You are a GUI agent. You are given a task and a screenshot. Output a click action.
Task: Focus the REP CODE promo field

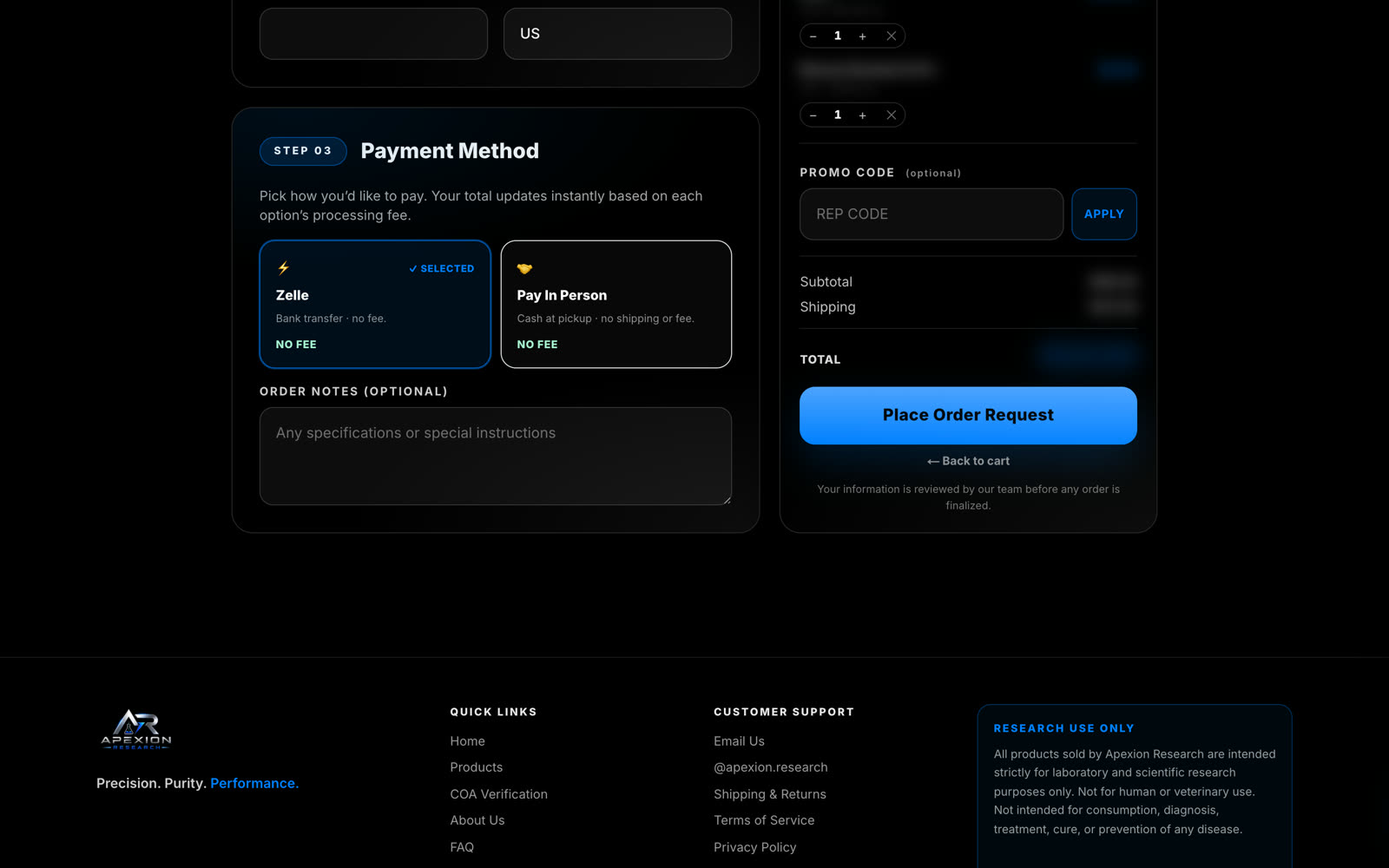(931, 214)
